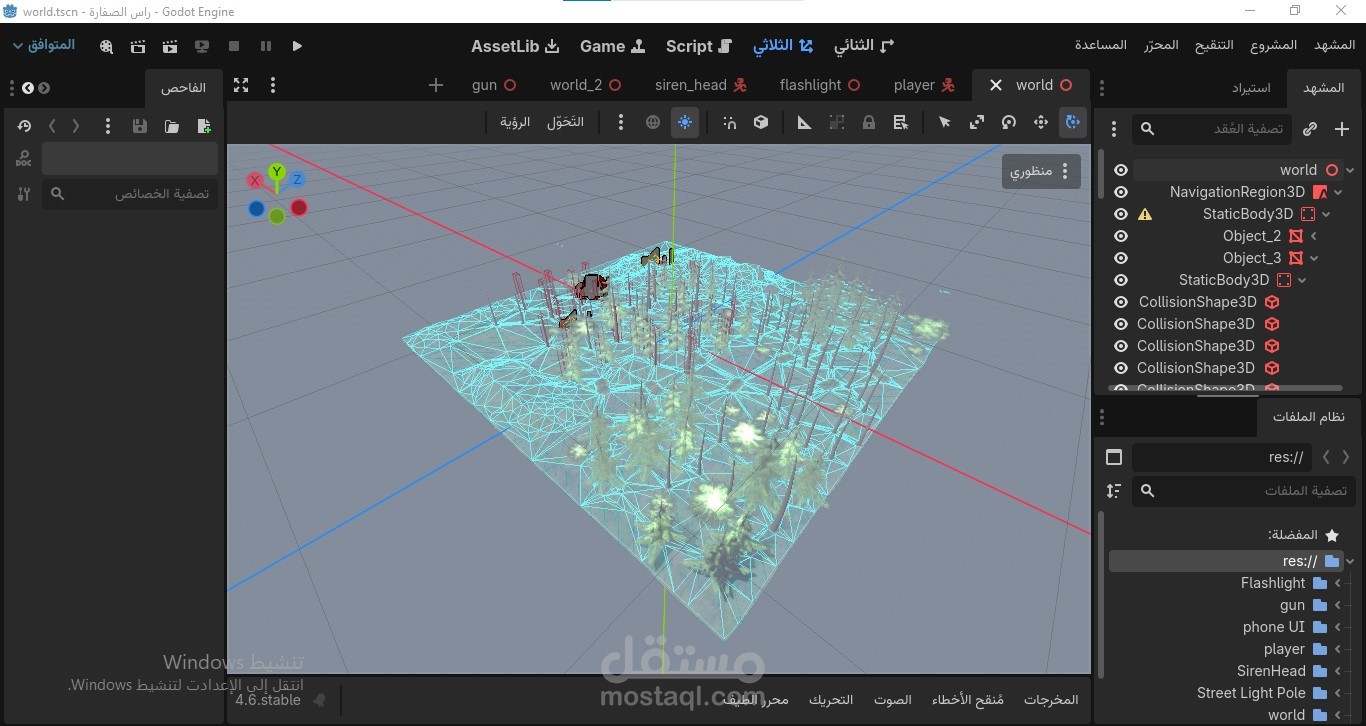Image resolution: width=1366 pixels, height=726 pixels.
Task: Lock the selected node with the padlock icon
Action: pyautogui.click(x=869, y=122)
